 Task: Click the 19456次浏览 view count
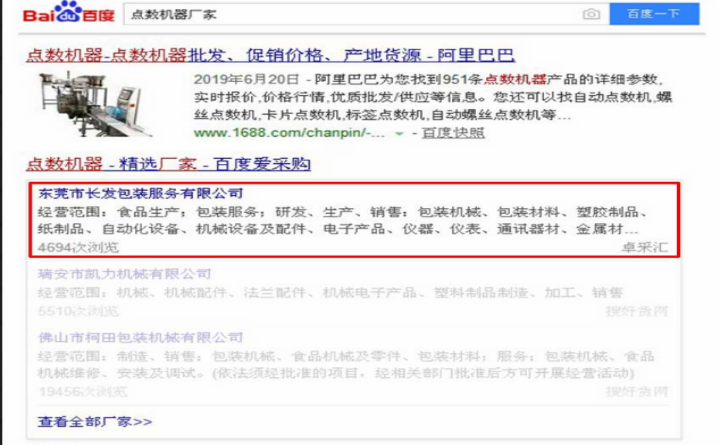pos(83,392)
